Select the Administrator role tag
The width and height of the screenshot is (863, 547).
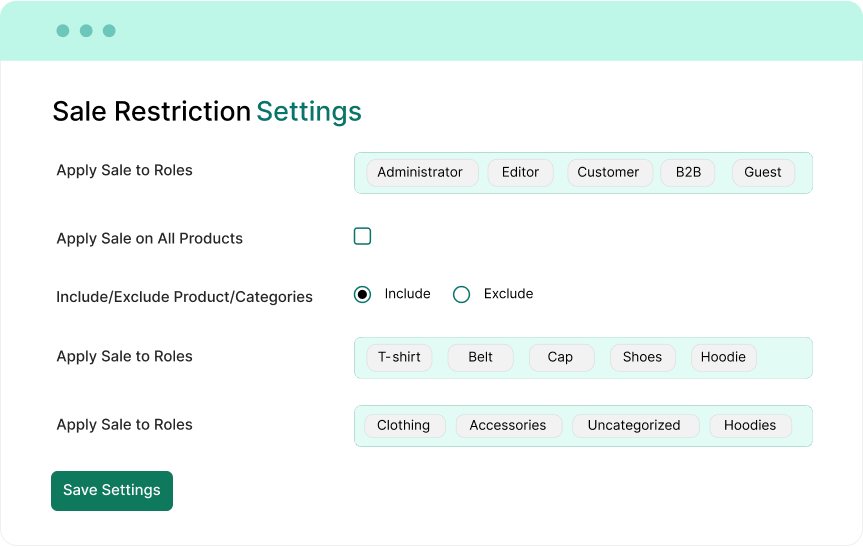(420, 172)
